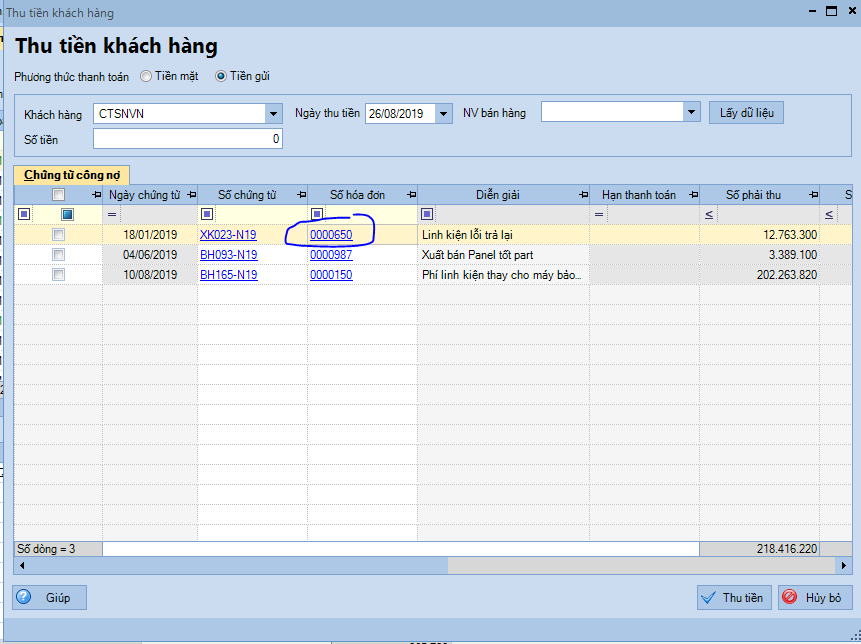The height and width of the screenshot is (644, 861).
Task: Expand the Khách hàng dropdown
Action: (x=274, y=114)
